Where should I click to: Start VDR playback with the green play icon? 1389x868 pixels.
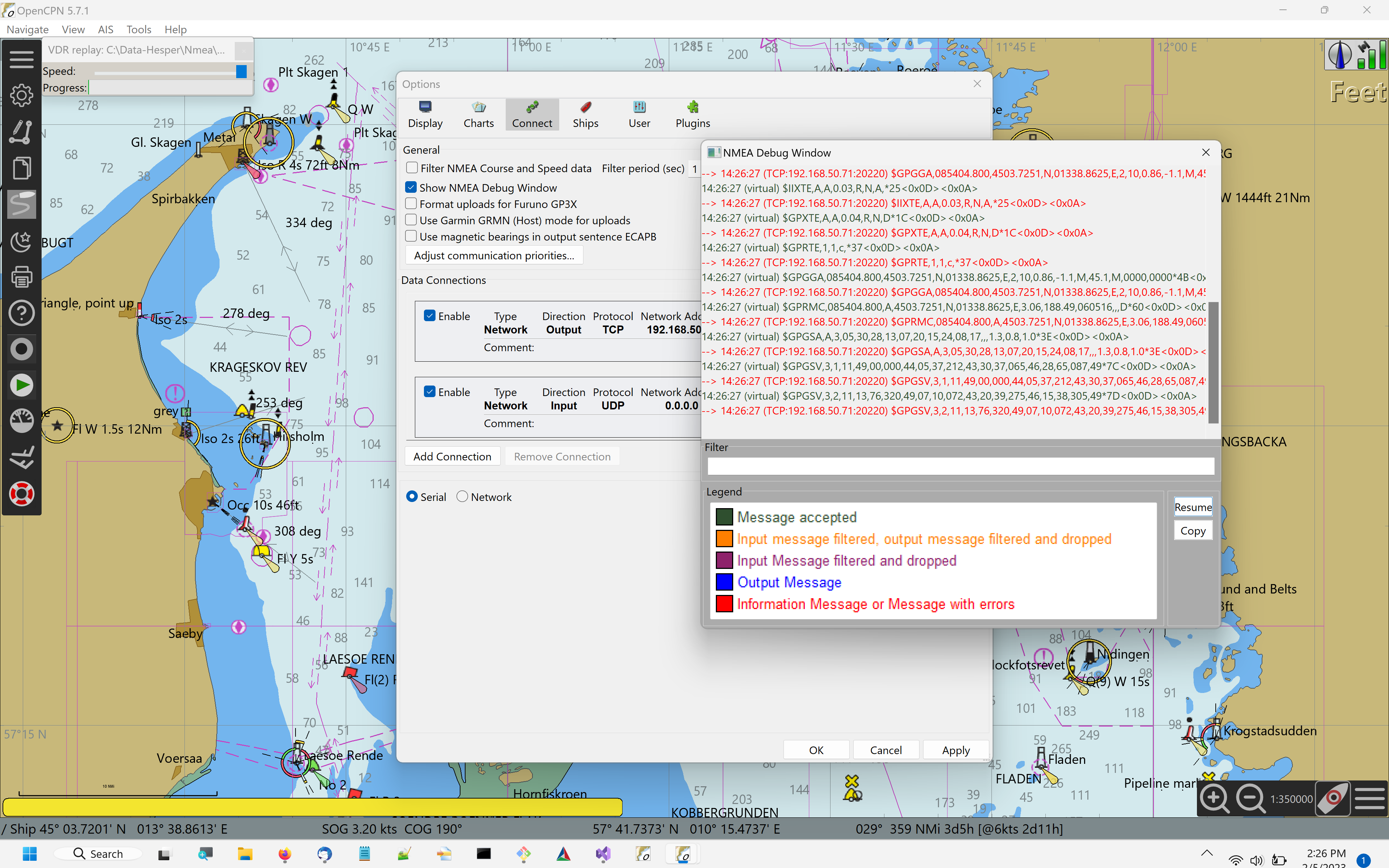click(21, 384)
